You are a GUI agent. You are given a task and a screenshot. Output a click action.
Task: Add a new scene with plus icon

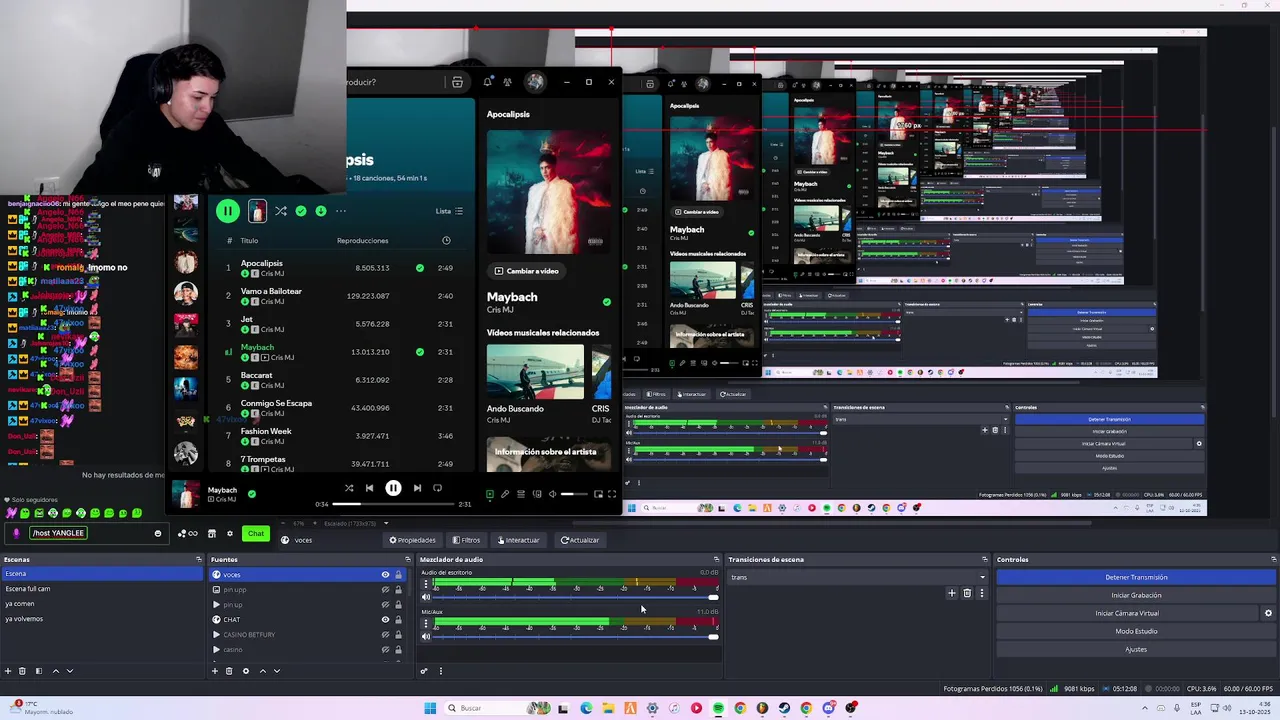pyautogui.click(x=8, y=671)
